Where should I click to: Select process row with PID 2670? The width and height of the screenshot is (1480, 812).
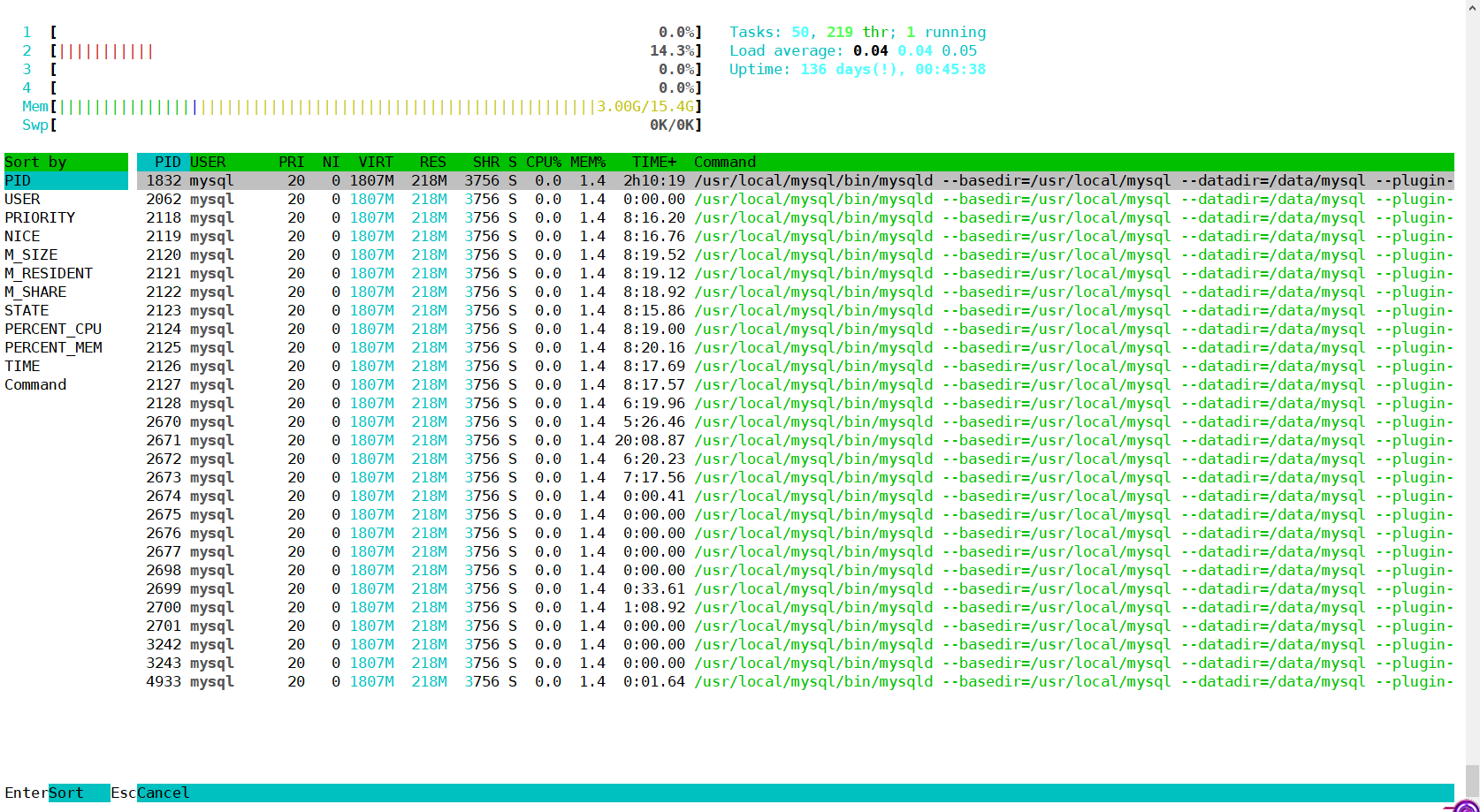click(x=796, y=421)
